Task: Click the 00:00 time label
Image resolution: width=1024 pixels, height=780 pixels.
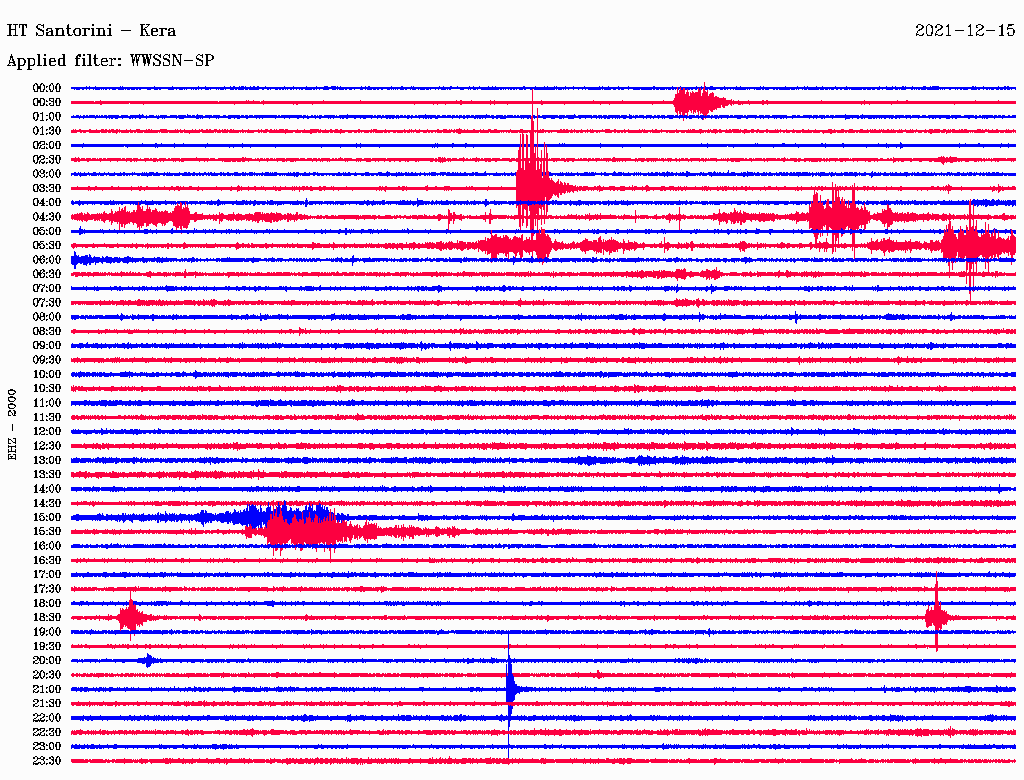Action: click(47, 88)
